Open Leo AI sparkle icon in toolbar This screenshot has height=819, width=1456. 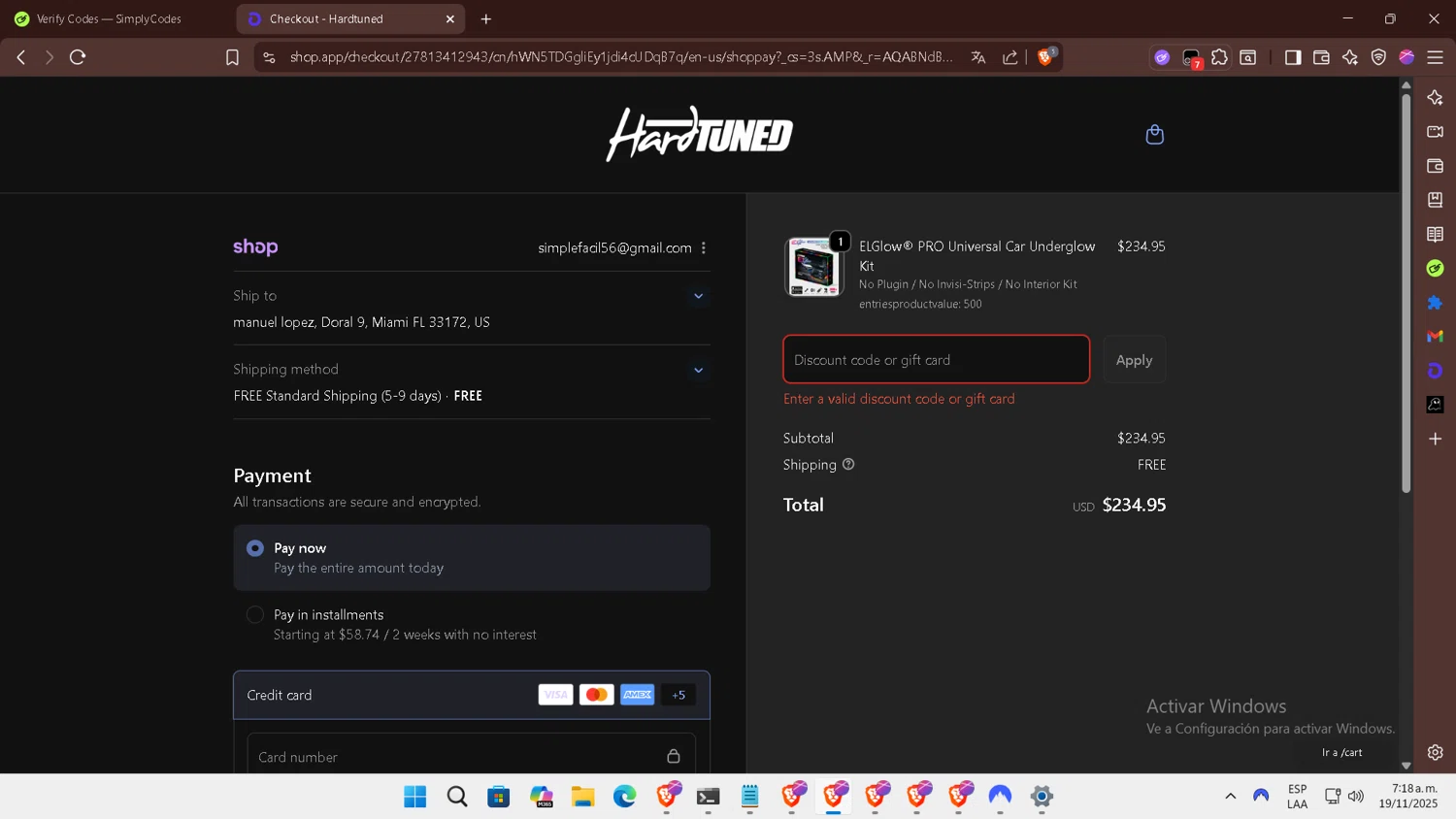tap(1350, 57)
